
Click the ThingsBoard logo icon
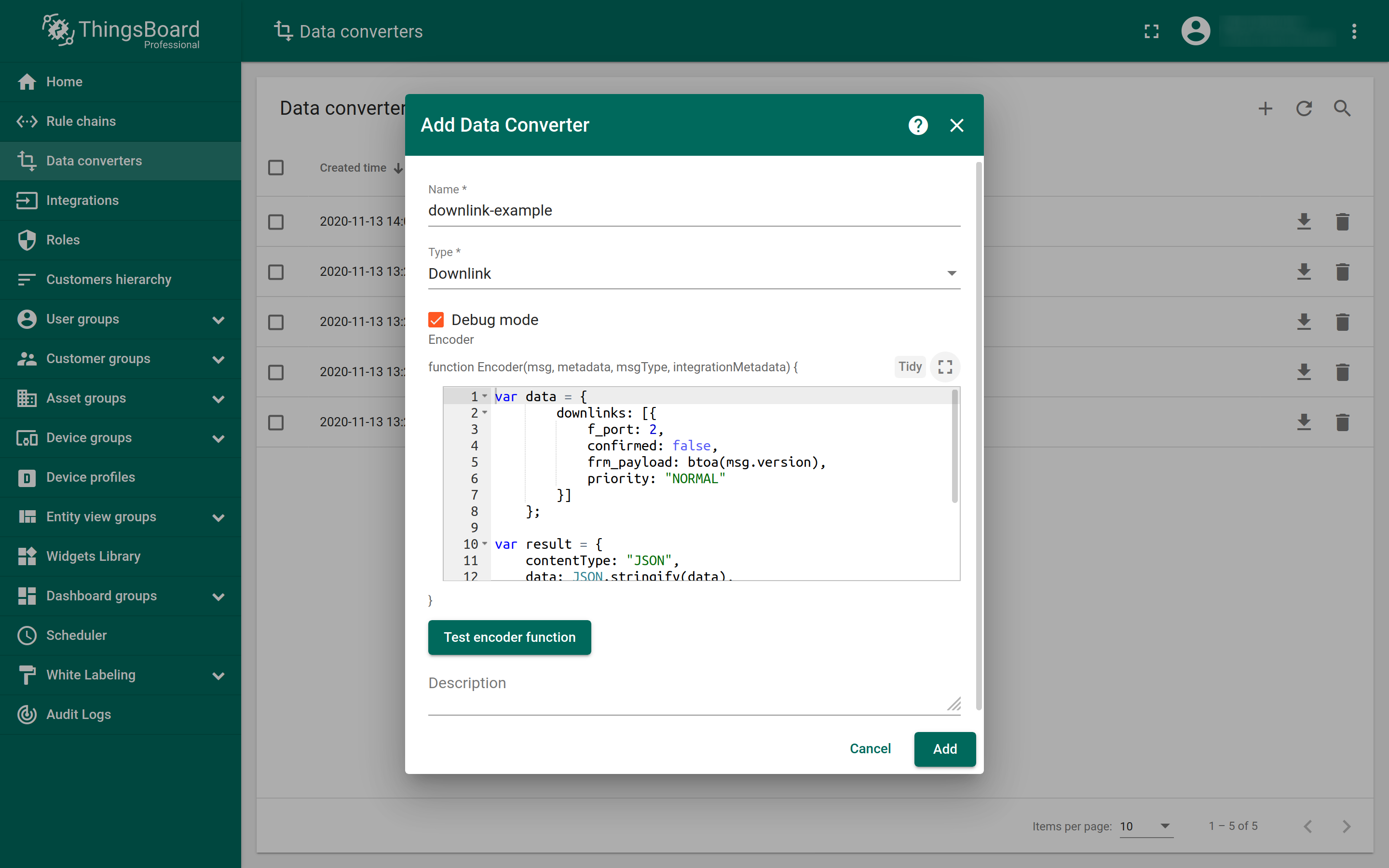(x=57, y=29)
